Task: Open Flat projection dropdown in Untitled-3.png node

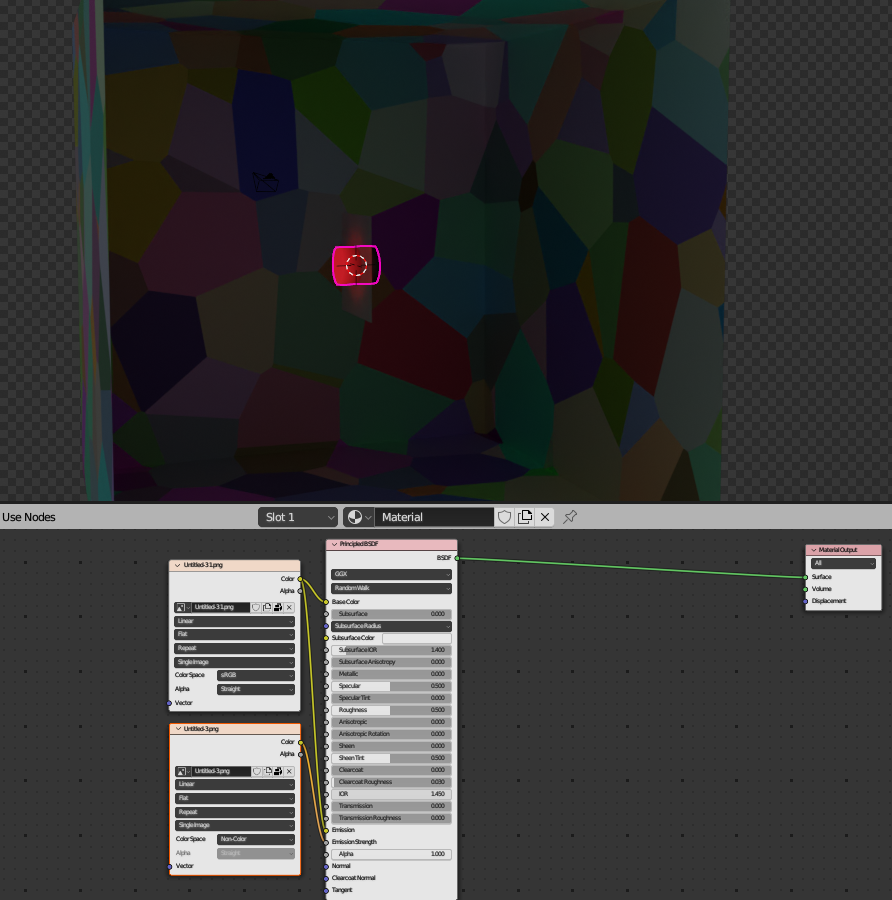Action: coord(234,798)
